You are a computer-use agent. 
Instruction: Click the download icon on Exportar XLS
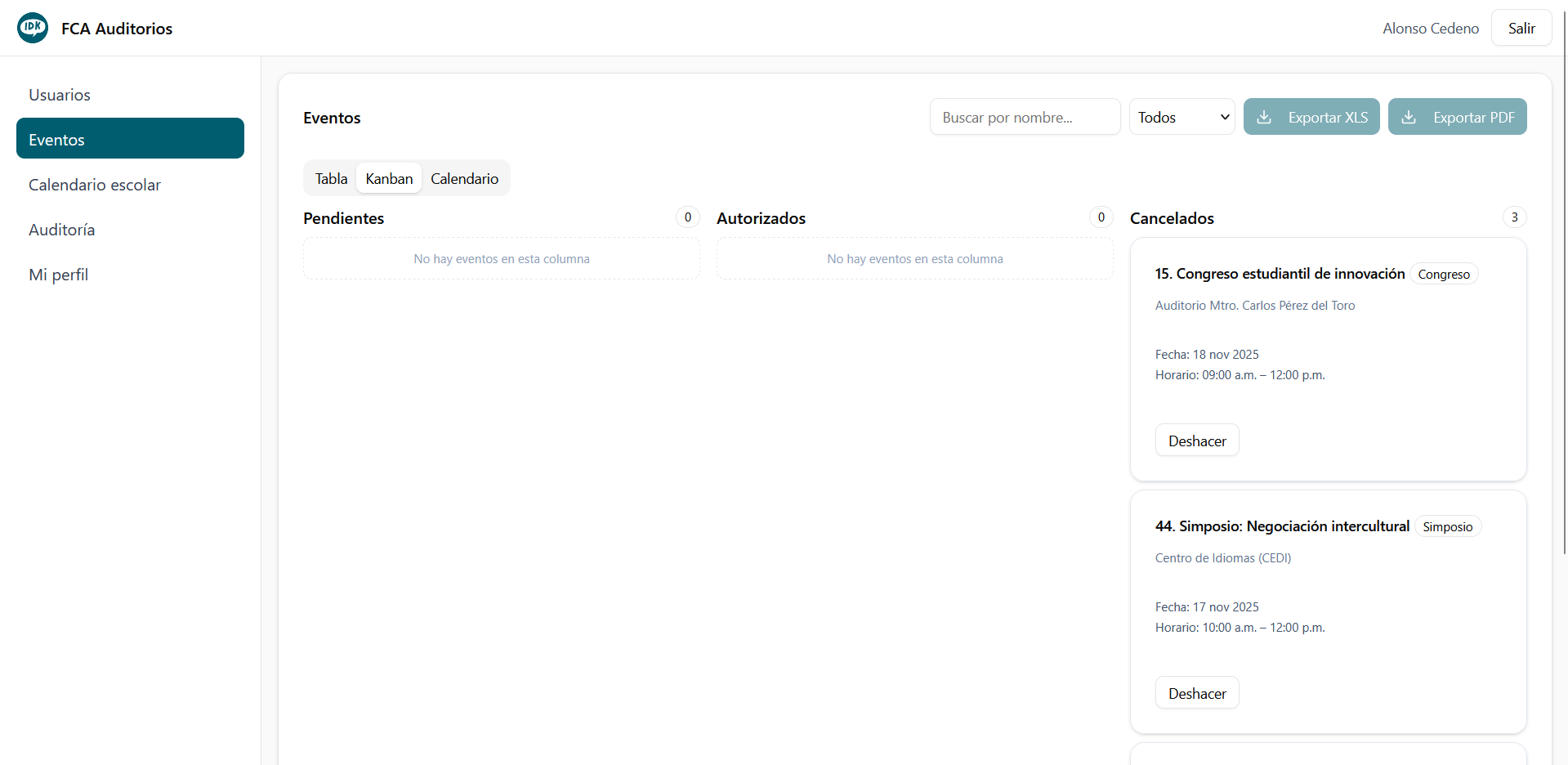pyautogui.click(x=1264, y=117)
